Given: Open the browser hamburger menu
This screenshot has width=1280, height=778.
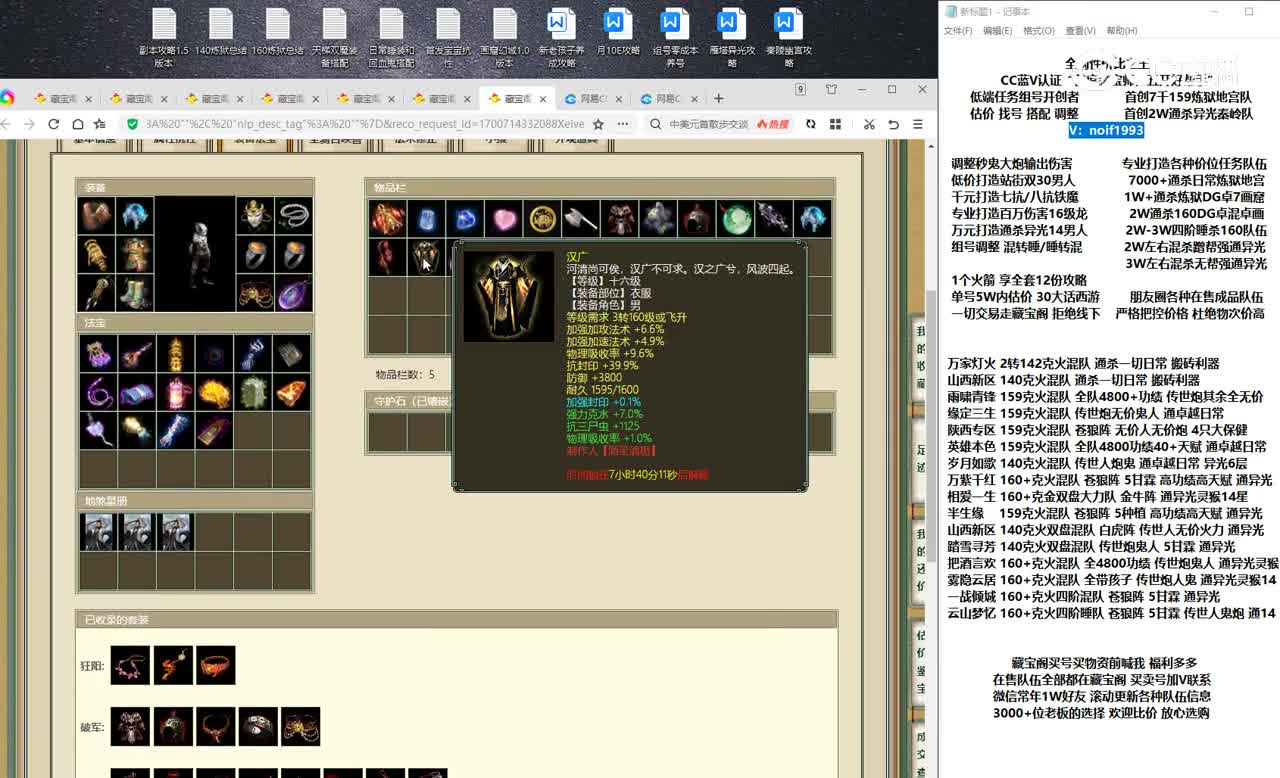Looking at the screenshot, I should pyautogui.click(x=917, y=124).
